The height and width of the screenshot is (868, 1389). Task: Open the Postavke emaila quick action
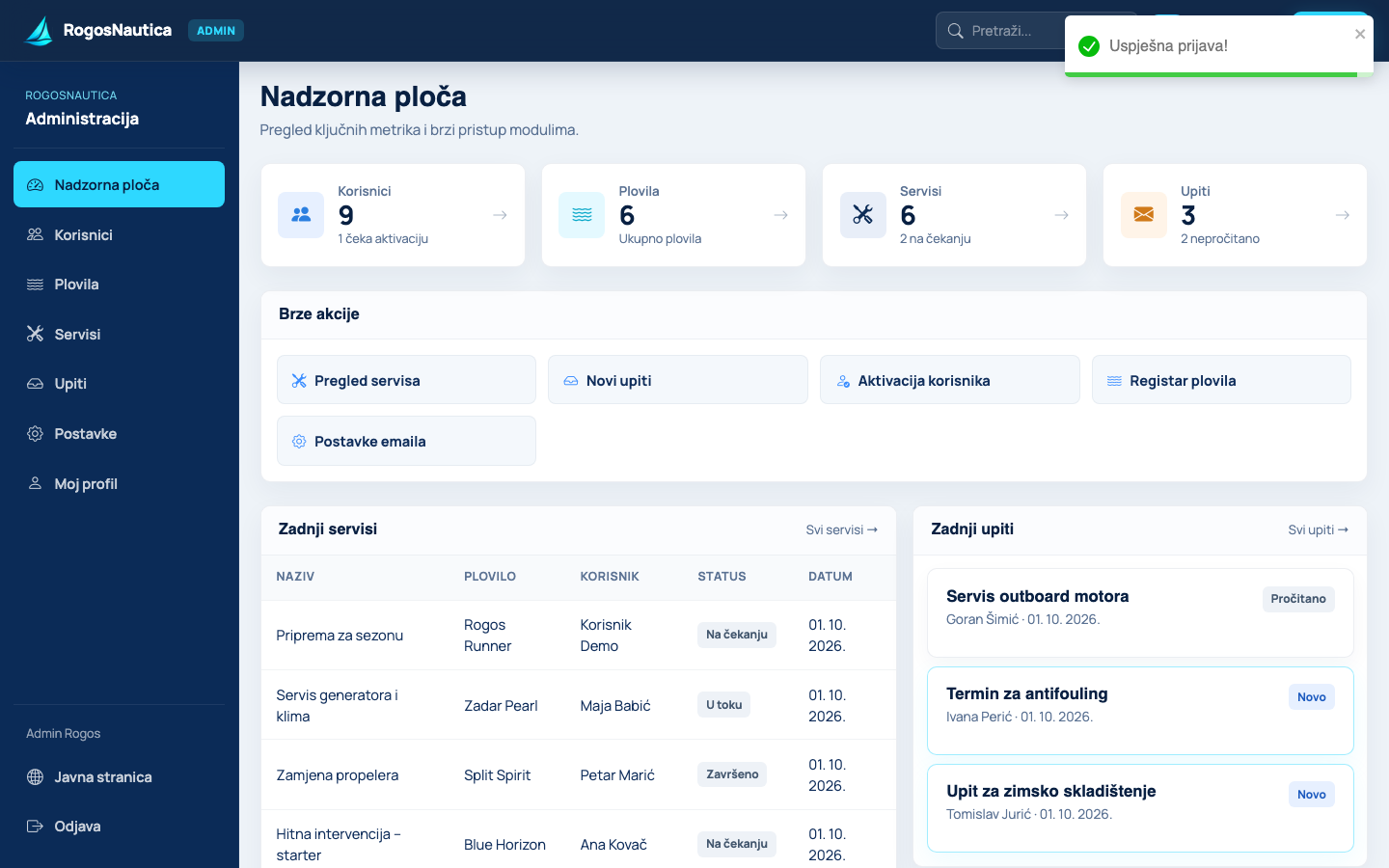click(406, 441)
